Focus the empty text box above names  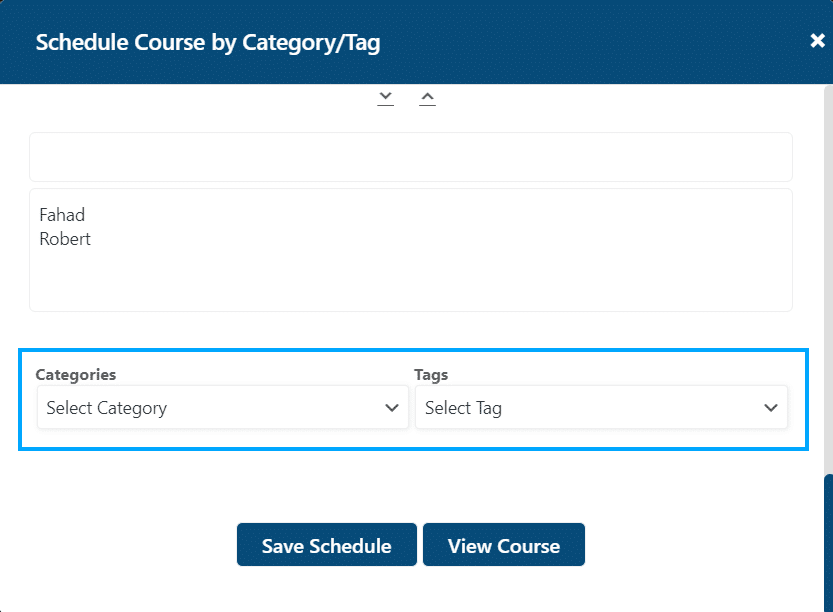(x=411, y=157)
